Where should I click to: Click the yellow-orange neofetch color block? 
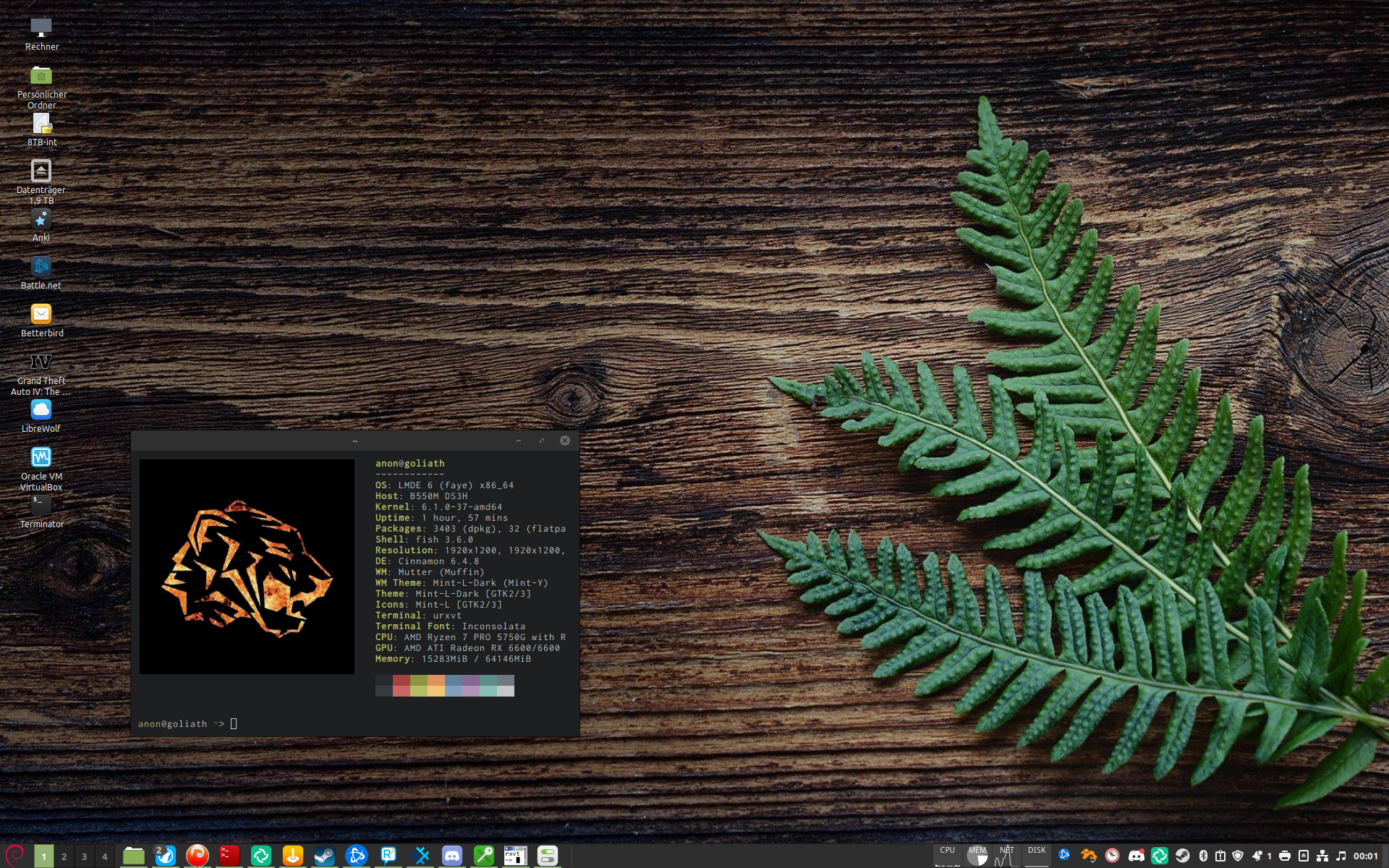436,686
